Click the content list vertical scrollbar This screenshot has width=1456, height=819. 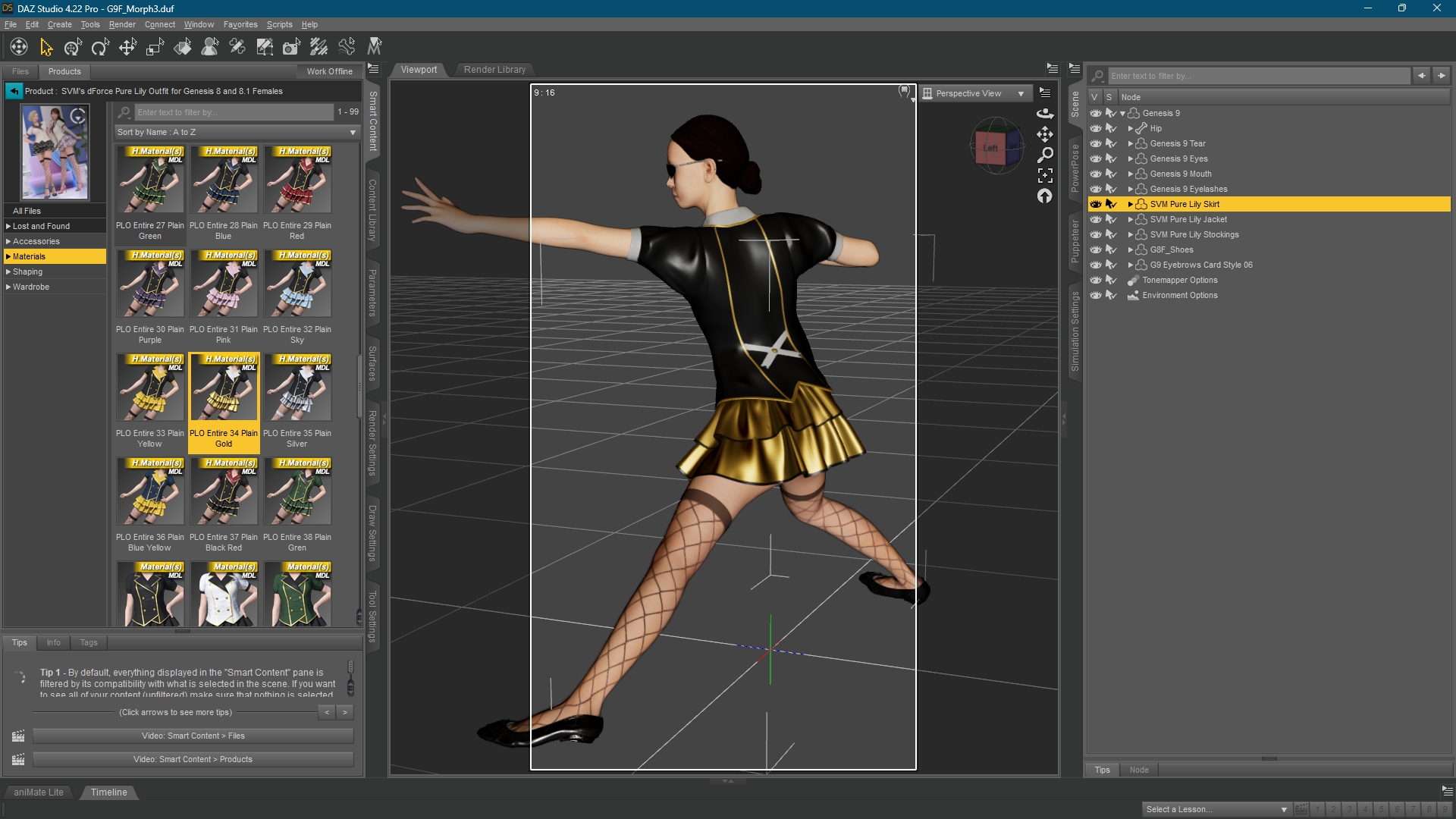(359, 387)
